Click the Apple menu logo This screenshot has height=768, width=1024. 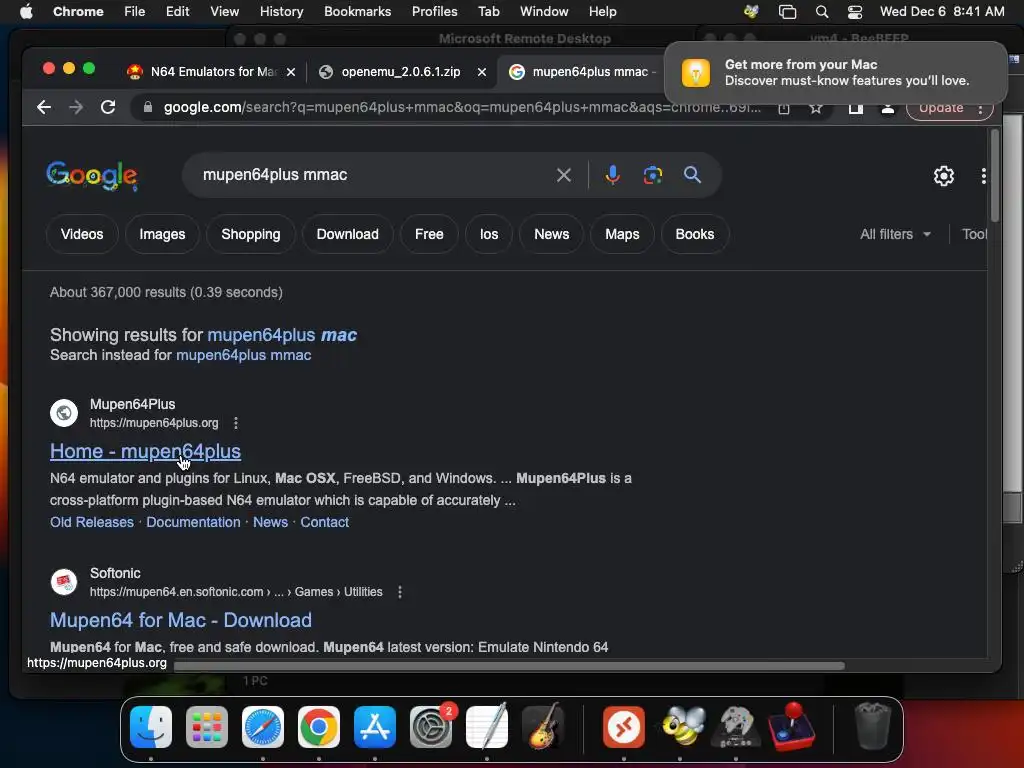pos(26,12)
